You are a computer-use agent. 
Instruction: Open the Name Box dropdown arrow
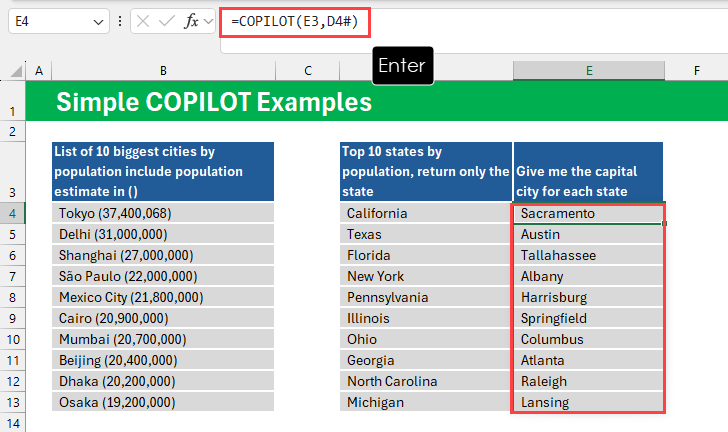pyautogui.click(x=98, y=22)
